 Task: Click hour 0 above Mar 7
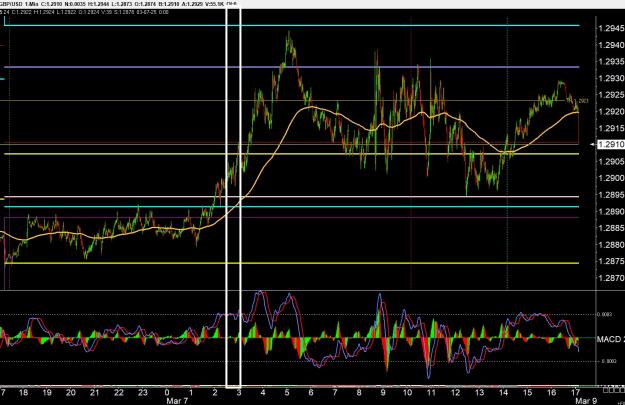(x=167, y=392)
